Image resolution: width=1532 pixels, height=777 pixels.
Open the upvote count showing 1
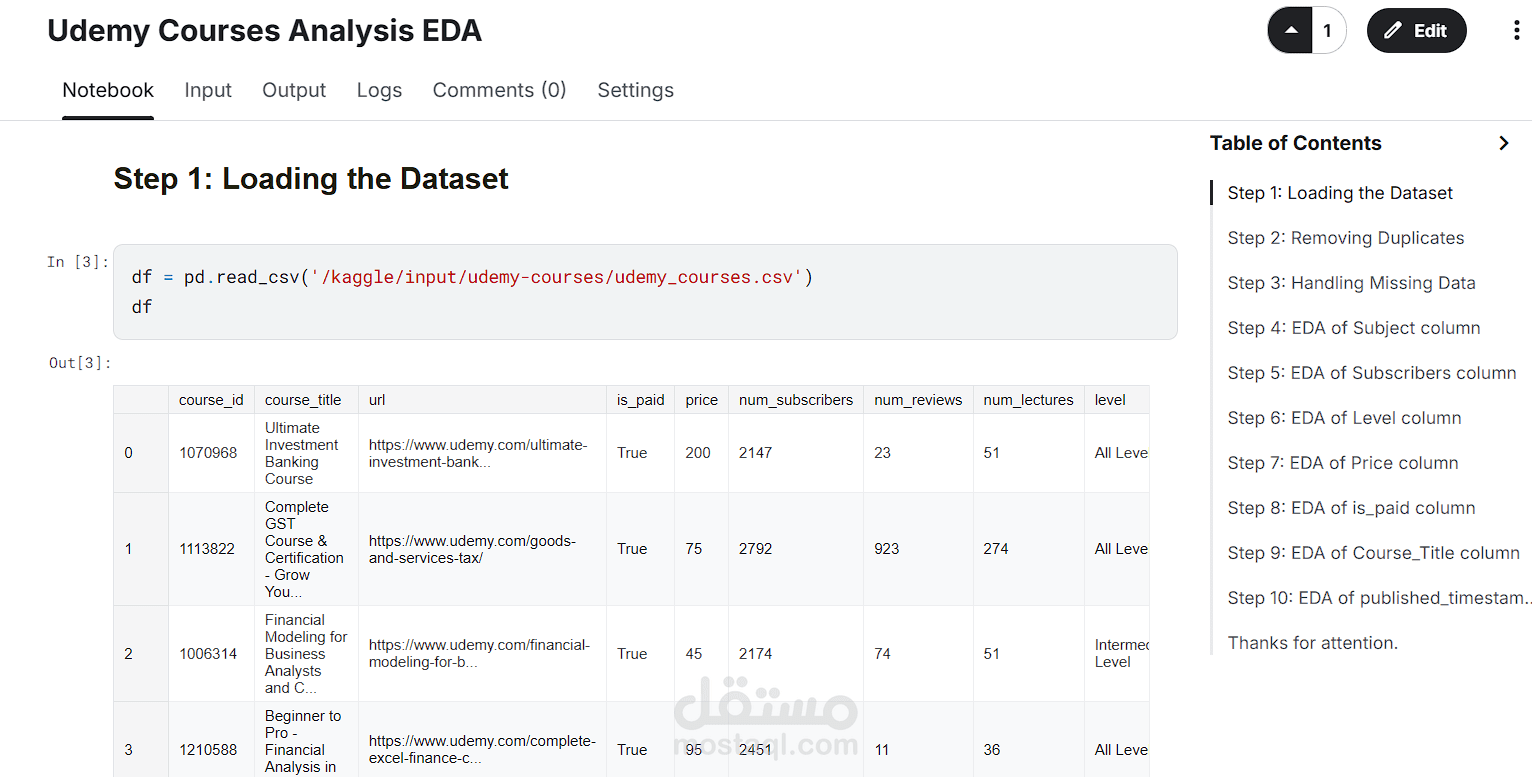point(1328,31)
